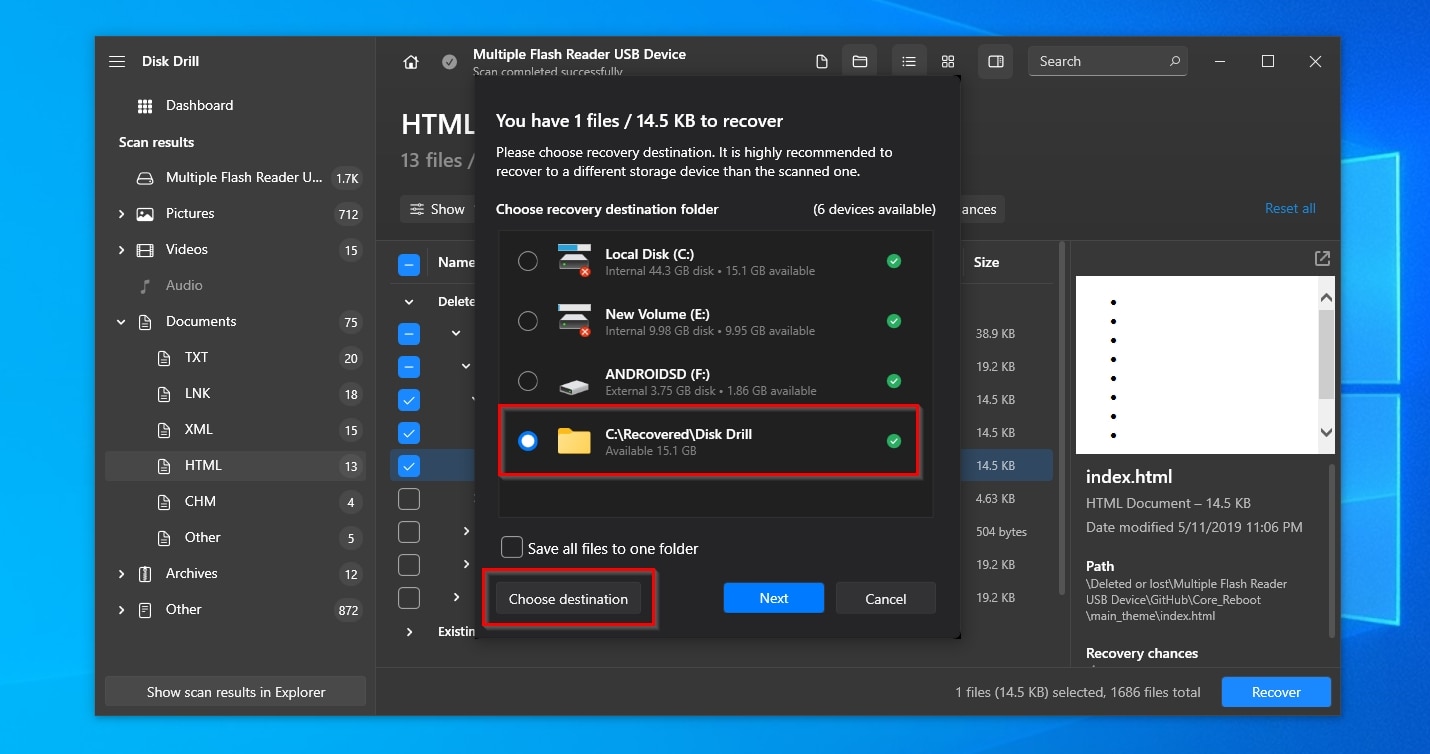Screen dimensions: 1430x754
Task: Open the Dashboard item
Action: click(235, 105)
